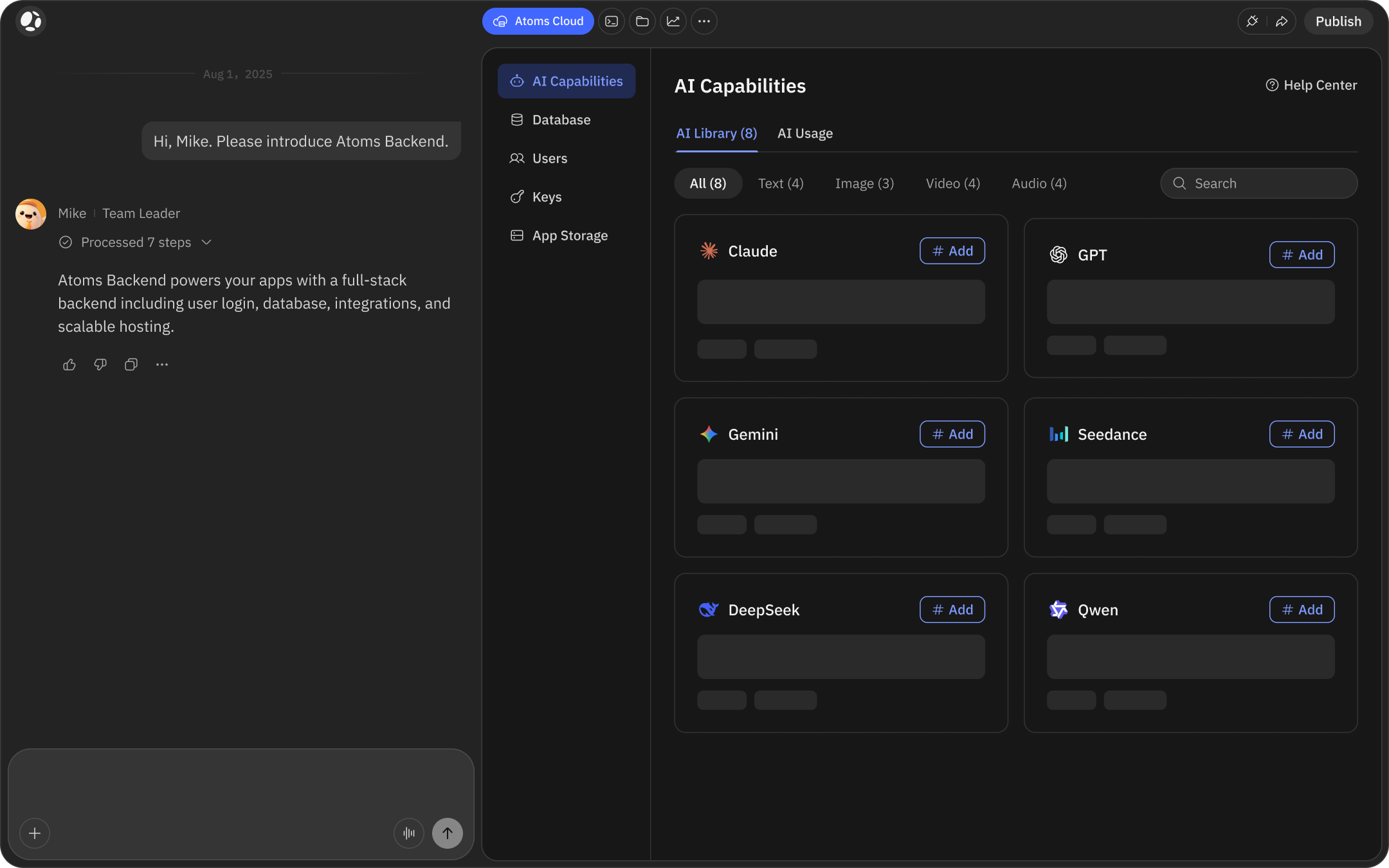
Task: Click the GPT logo icon
Action: tap(1058, 255)
